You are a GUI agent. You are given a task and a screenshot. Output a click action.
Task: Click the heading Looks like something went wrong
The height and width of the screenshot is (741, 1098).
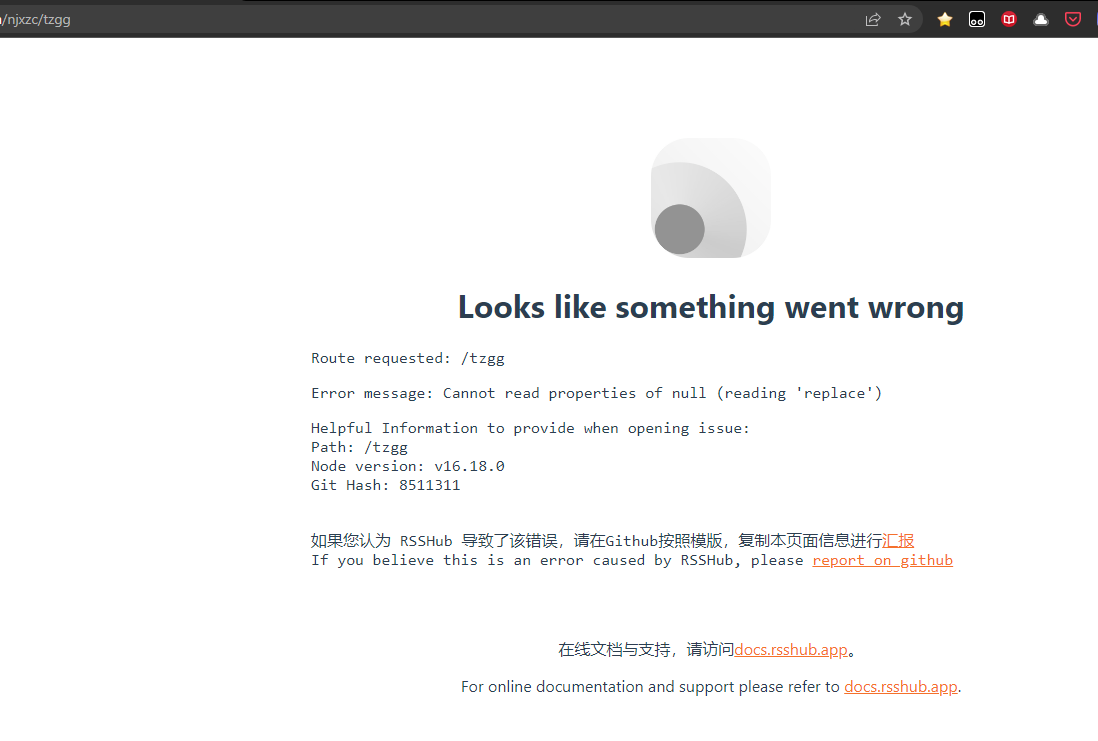710,307
